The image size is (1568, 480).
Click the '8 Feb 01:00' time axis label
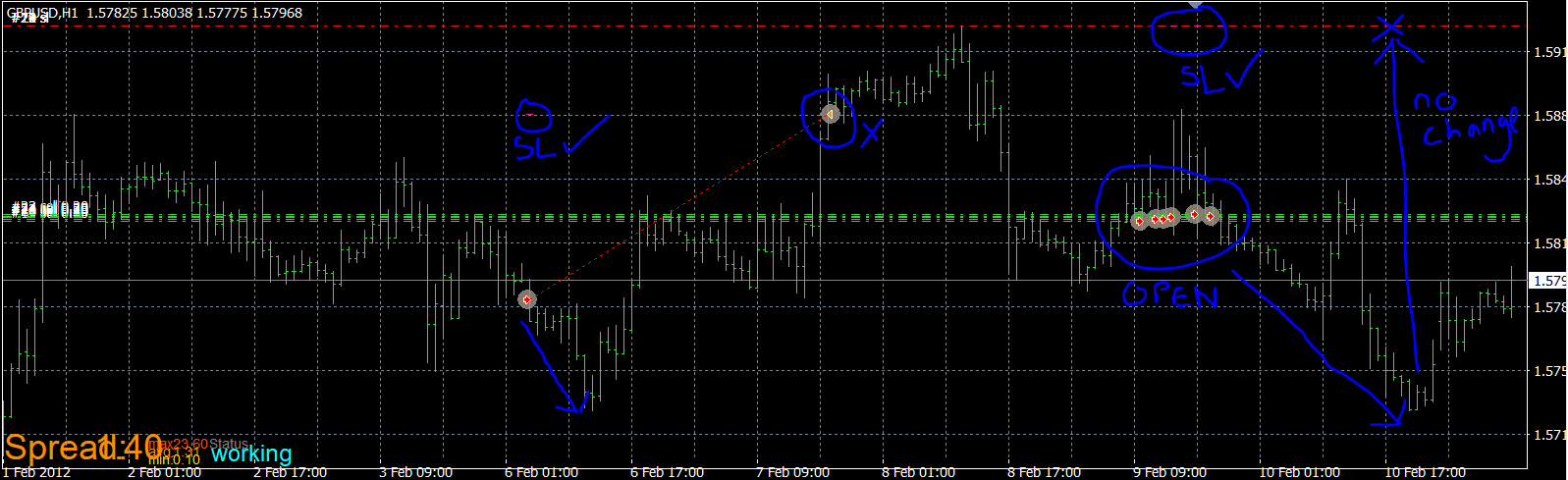pyautogui.click(x=919, y=472)
